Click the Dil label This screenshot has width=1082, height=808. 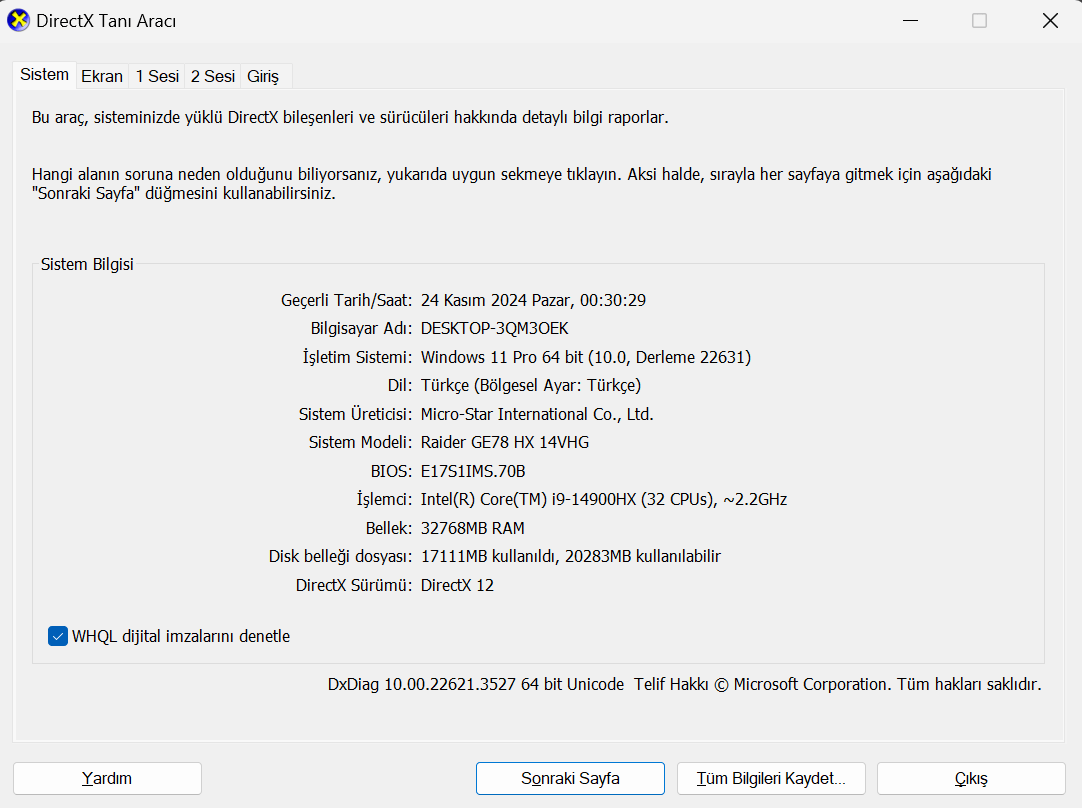[x=400, y=385]
